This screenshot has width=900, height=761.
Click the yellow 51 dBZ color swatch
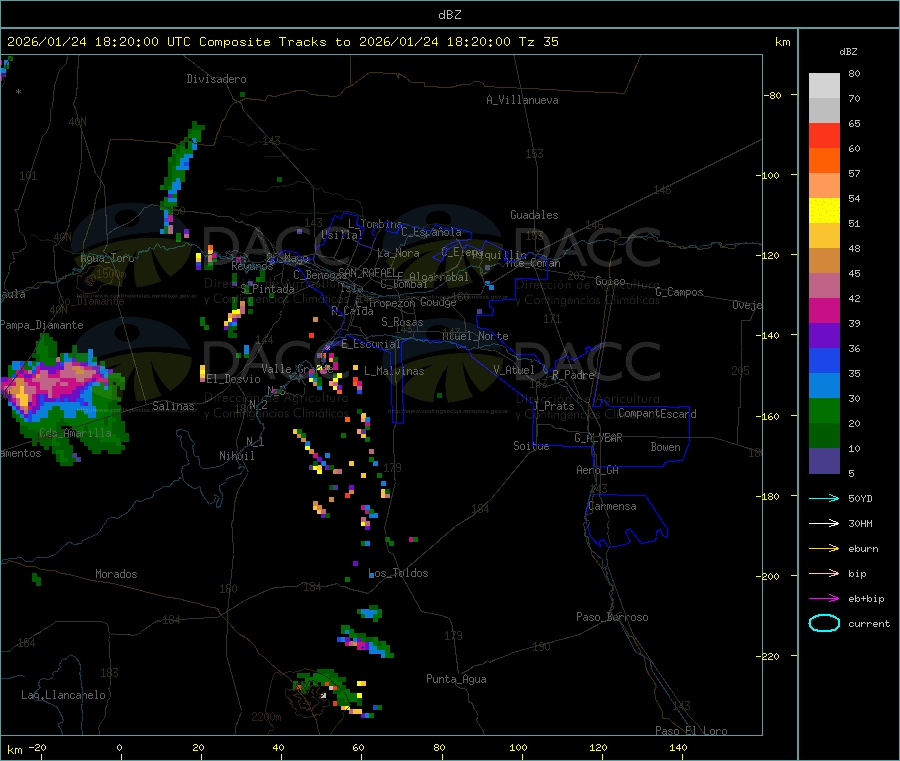coord(824,211)
